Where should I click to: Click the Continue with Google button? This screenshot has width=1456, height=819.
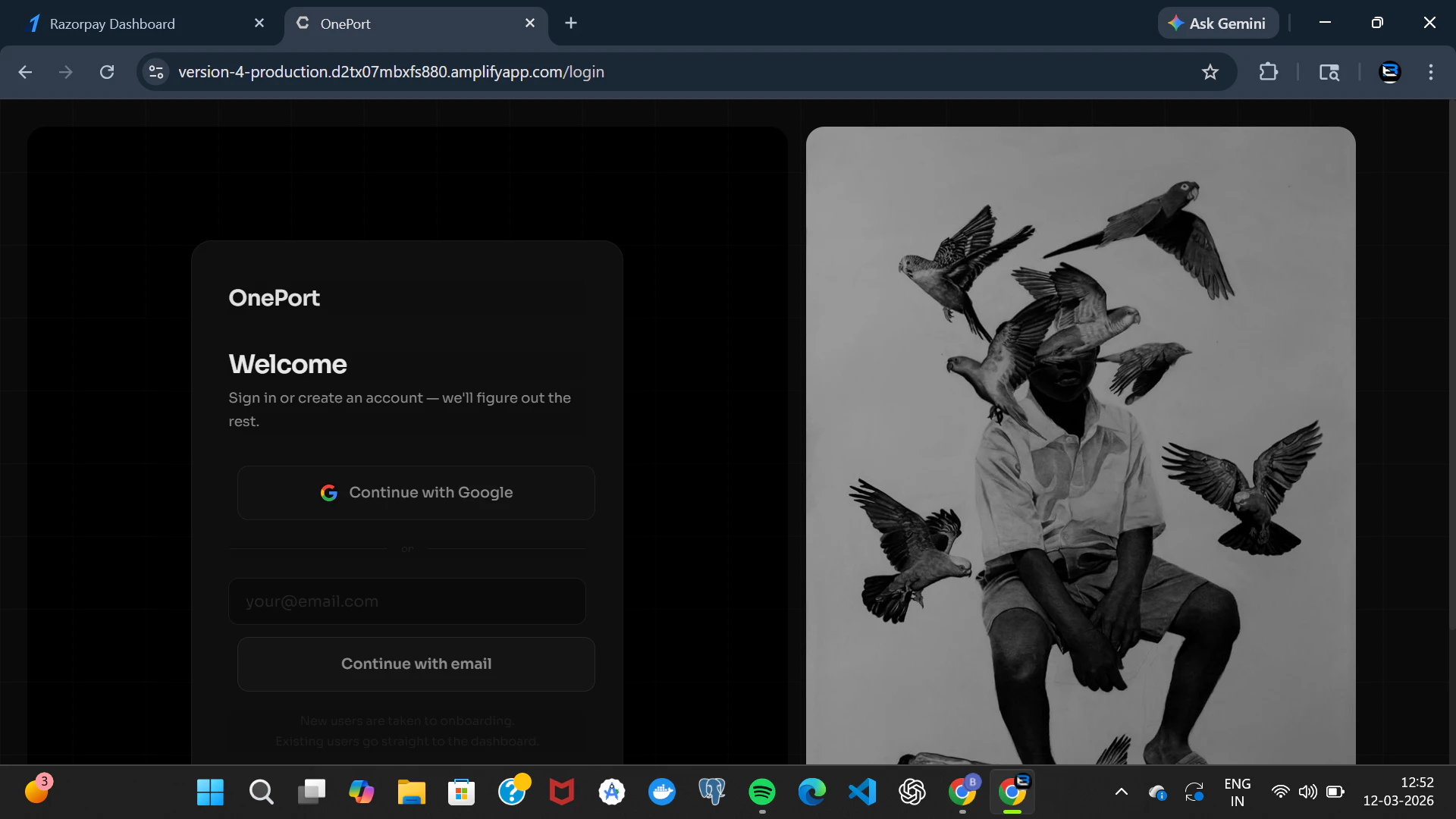pyautogui.click(x=416, y=493)
